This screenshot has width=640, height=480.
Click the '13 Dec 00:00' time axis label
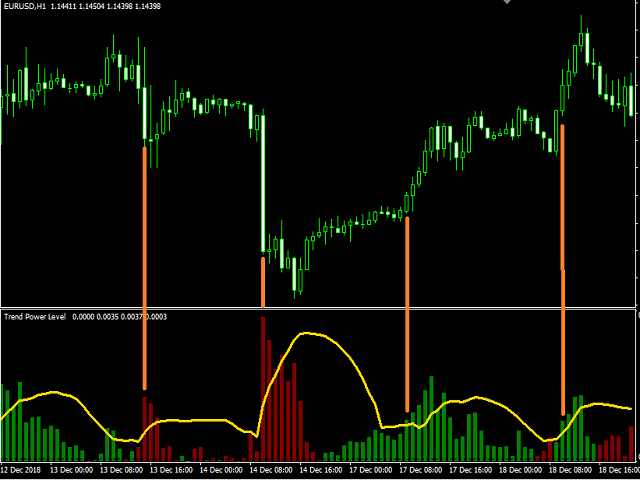[71, 470]
